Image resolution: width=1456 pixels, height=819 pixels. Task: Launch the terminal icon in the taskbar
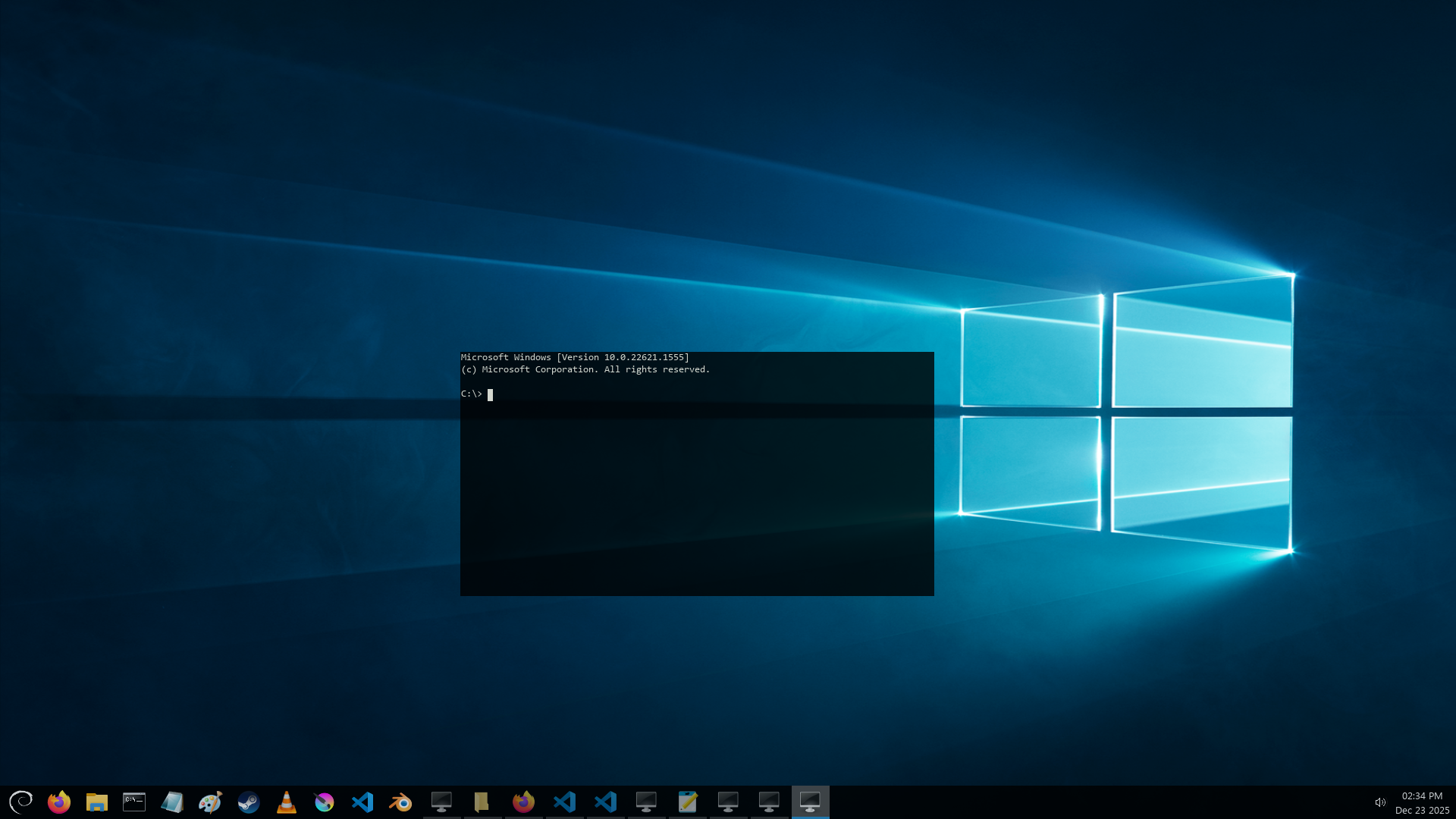134,802
